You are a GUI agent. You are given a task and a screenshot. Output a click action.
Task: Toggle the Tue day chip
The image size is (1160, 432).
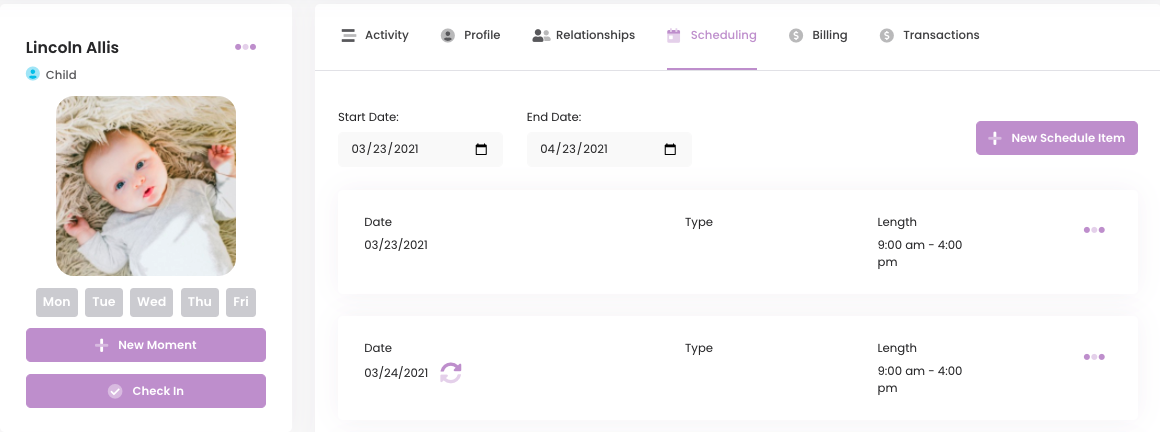tap(104, 302)
